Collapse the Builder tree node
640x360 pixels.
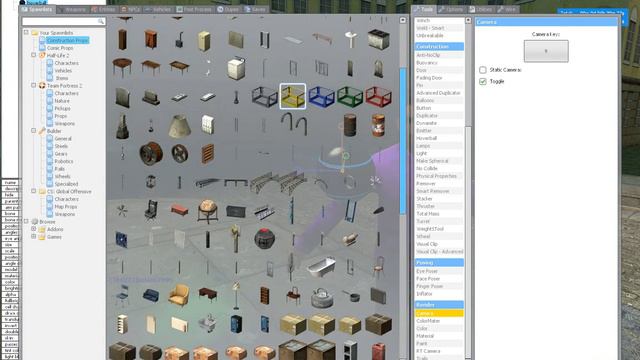(33, 131)
